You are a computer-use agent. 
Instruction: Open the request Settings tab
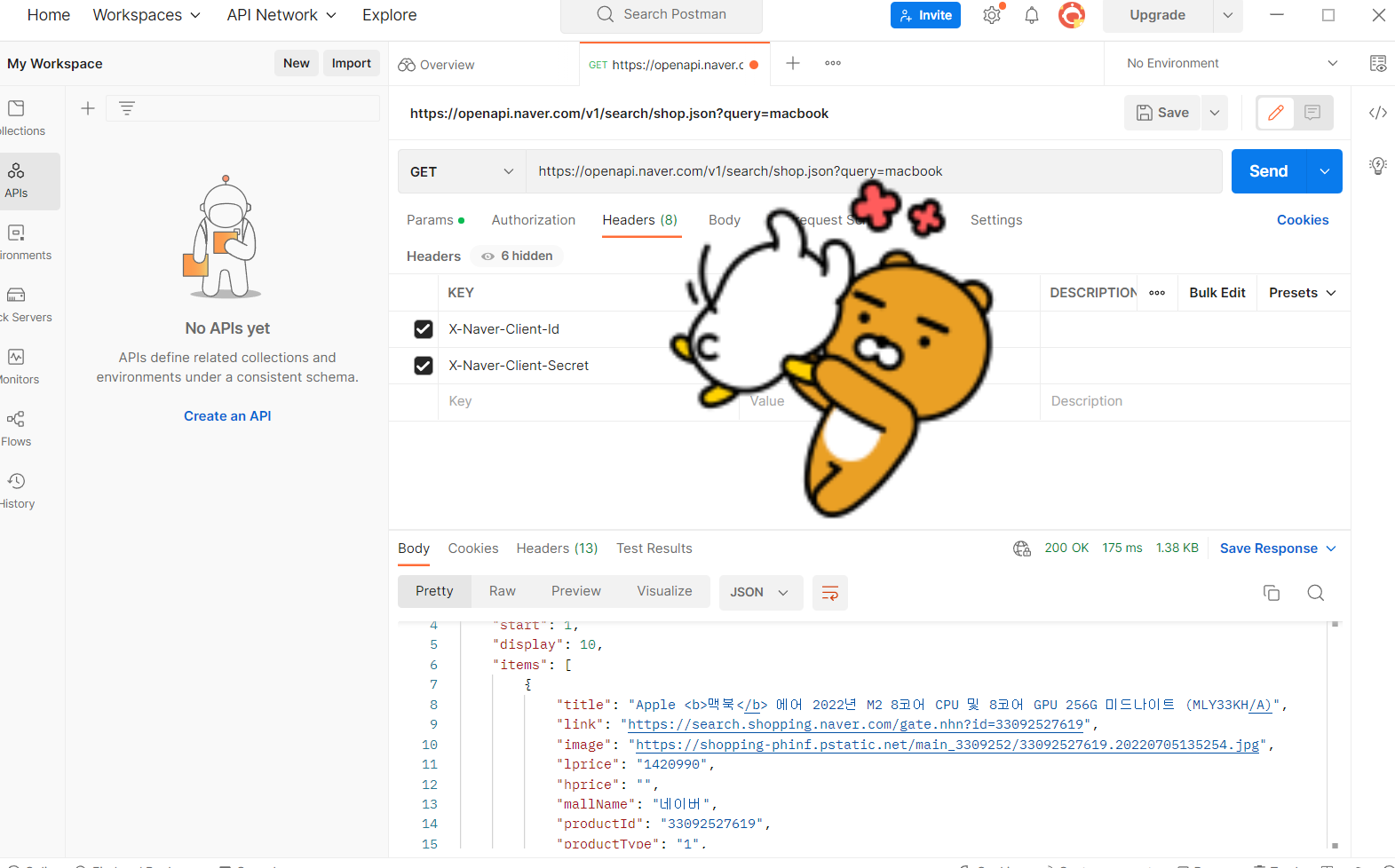996,220
